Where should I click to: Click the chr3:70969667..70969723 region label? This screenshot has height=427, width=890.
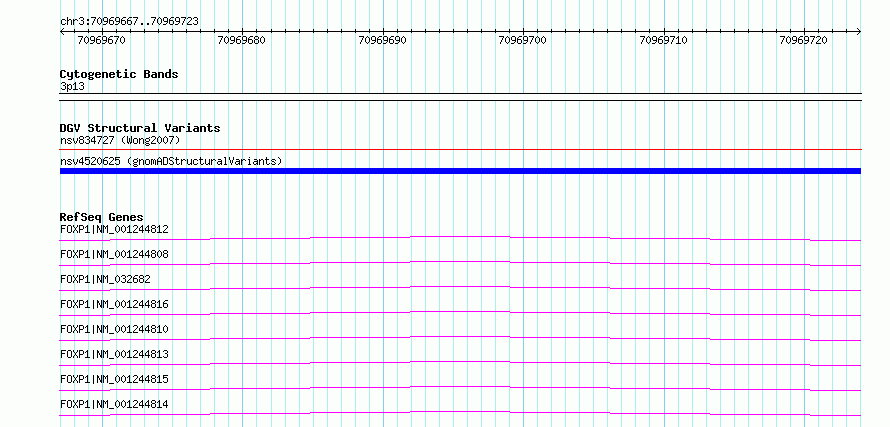(x=129, y=22)
